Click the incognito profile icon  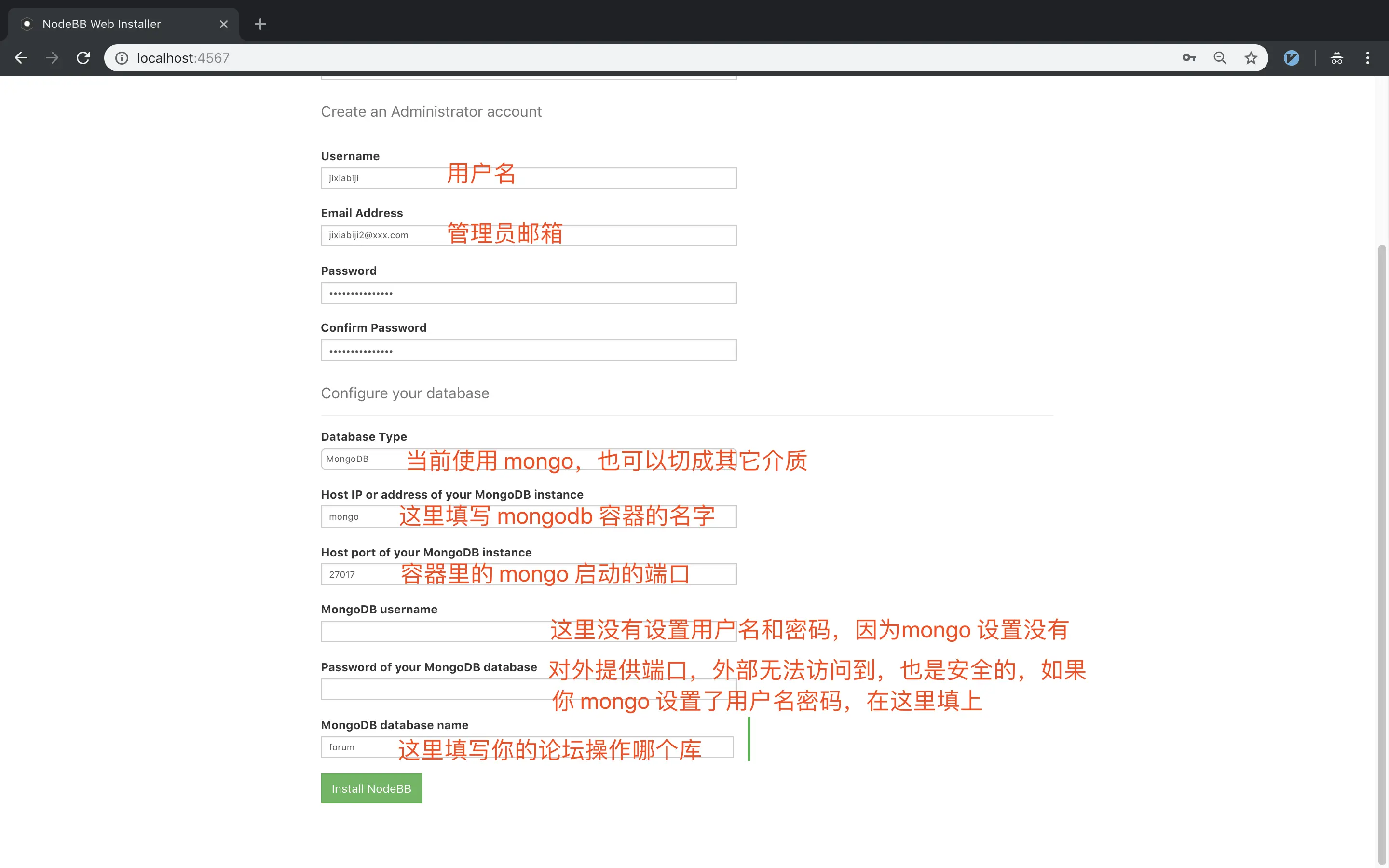tap(1337, 58)
